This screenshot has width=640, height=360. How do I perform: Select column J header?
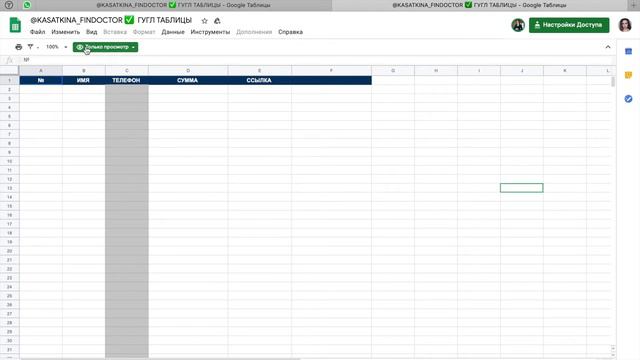(522, 71)
